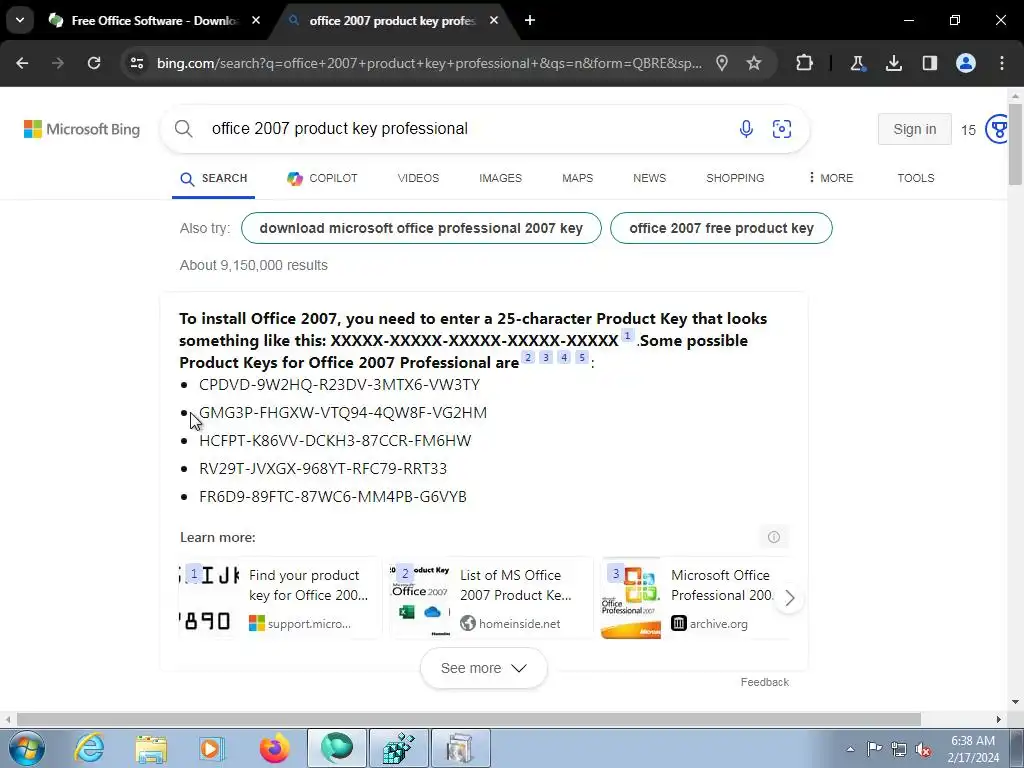Switch to the NEWS tab
The height and width of the screenshot is (768, 1024).
click(x=649, y=178)
